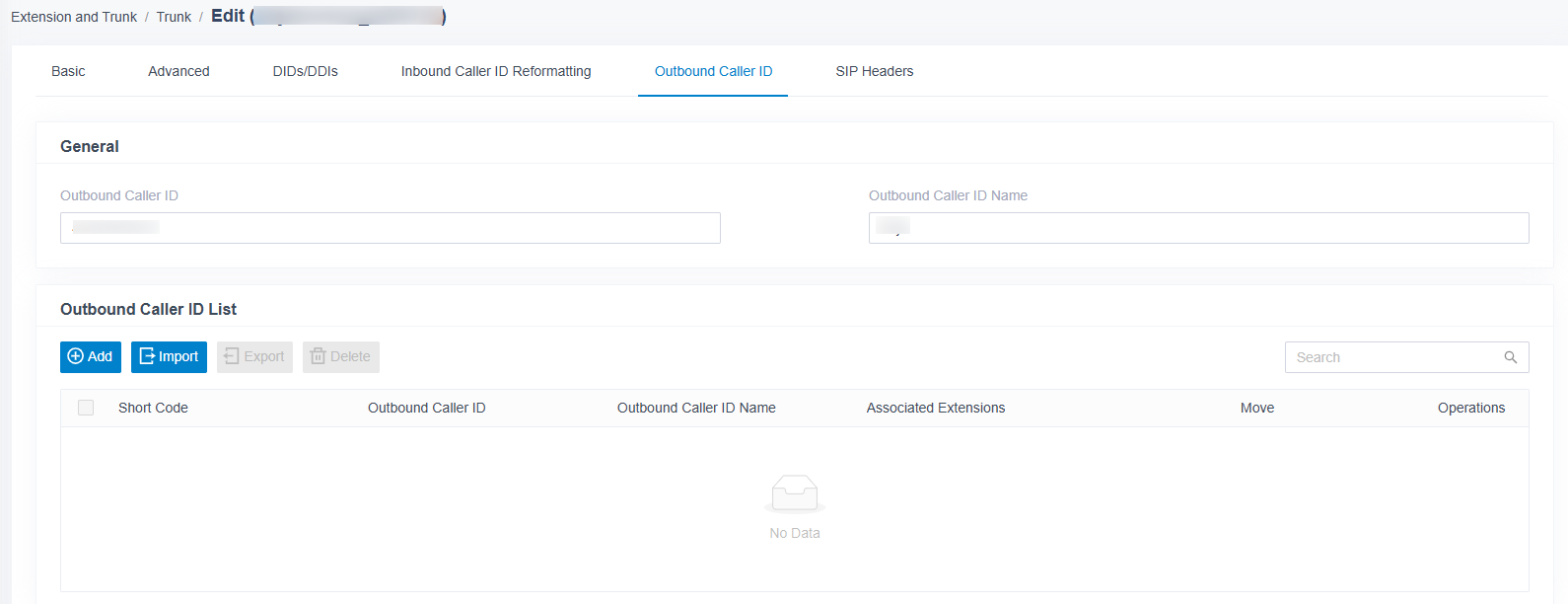The width and height of the screenshot is (1568, 604).
Task: Switch to the Basic tab
Action: click(68, 71)
